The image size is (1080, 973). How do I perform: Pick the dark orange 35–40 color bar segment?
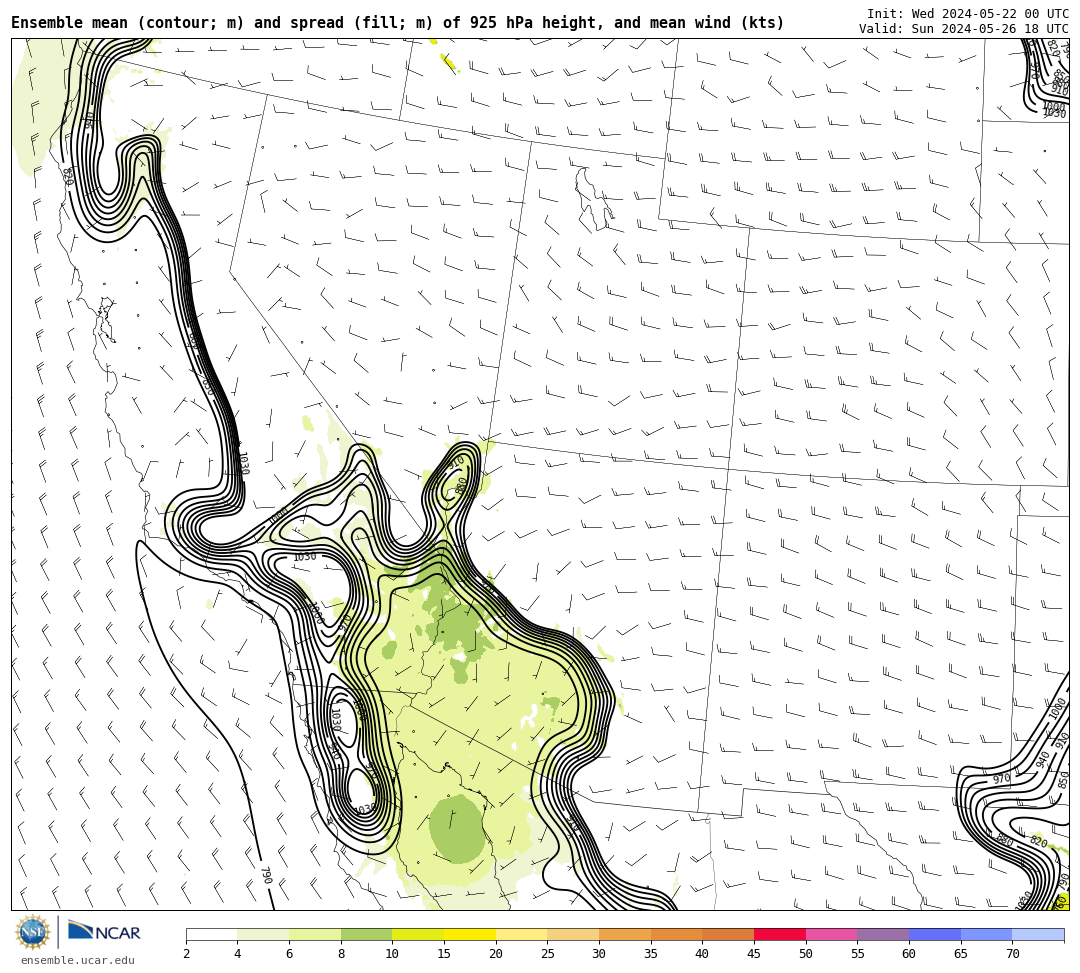676,935
